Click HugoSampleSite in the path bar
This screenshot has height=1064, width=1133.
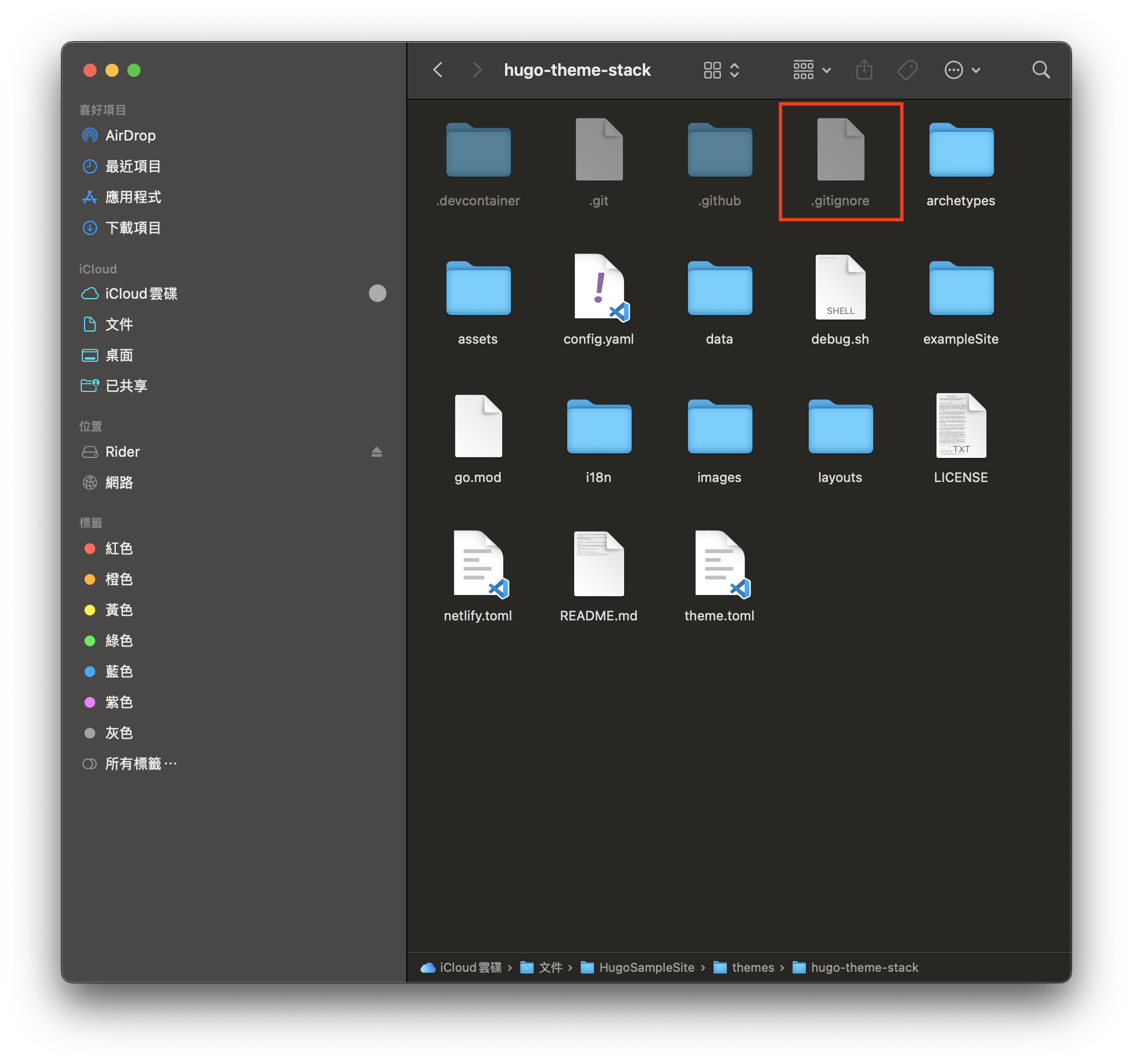pyautogui.click(x=637, y=968)
